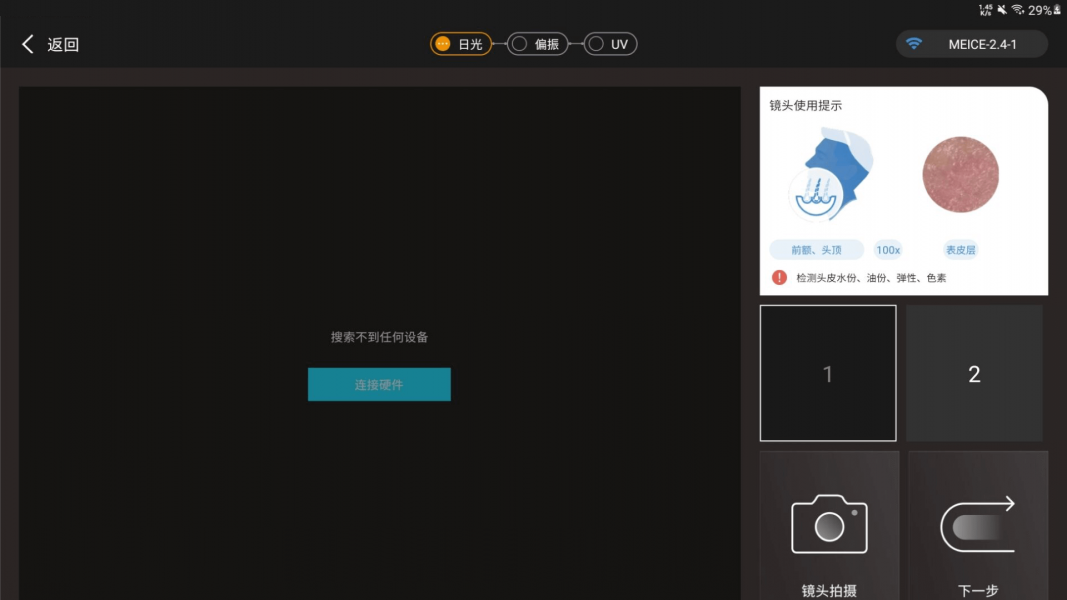This screenshot has height=600, width=1067.
Task: Tap the next-step arrow icon above 下一步
Action: point(978,524)
